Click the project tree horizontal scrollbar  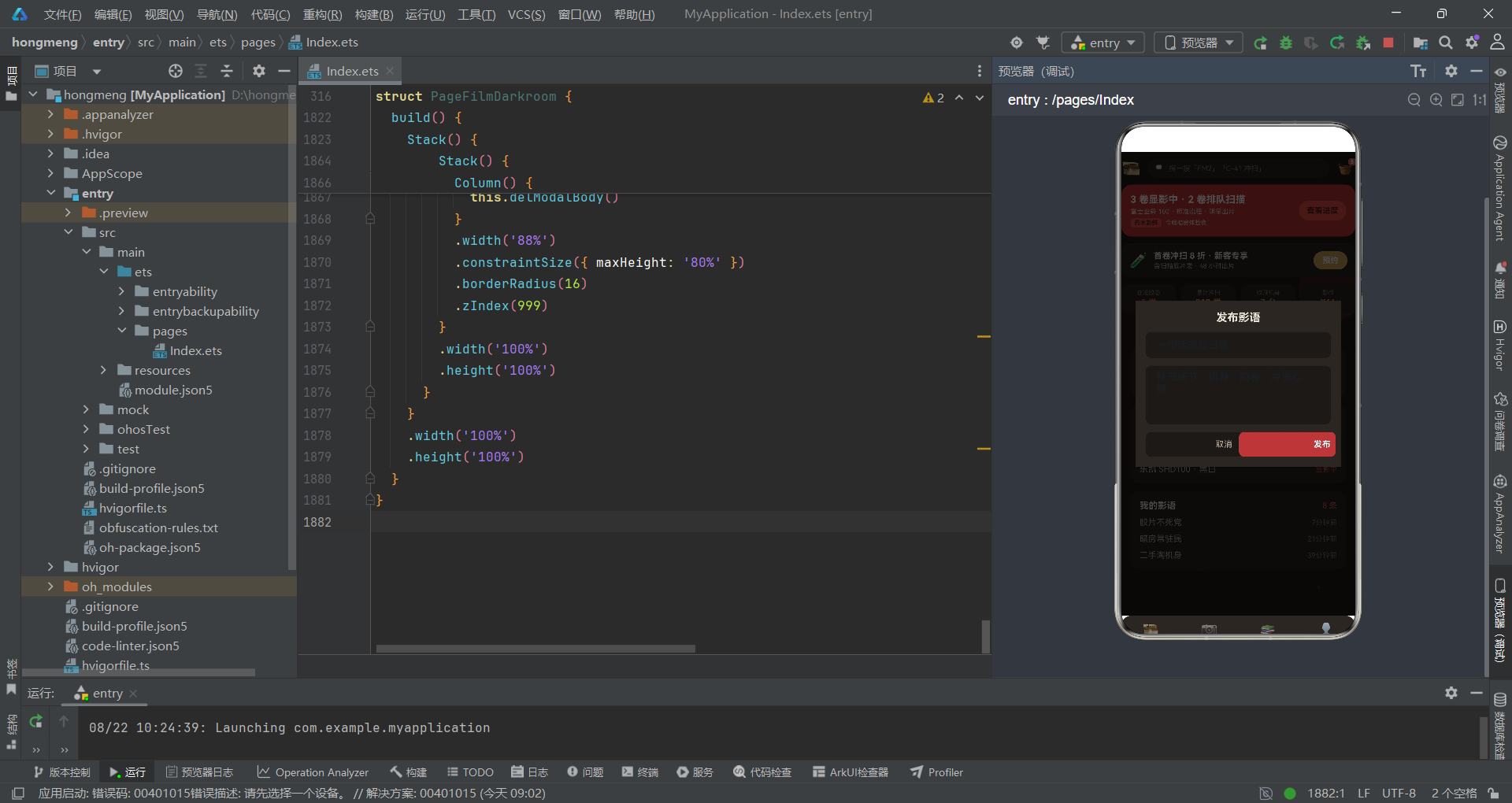pos(139,672)
